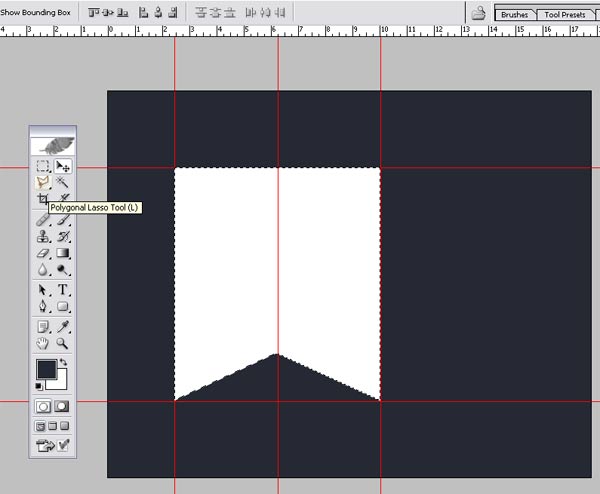Align horizontal centers of layers

pyautogui.click(x=158, y=13)
